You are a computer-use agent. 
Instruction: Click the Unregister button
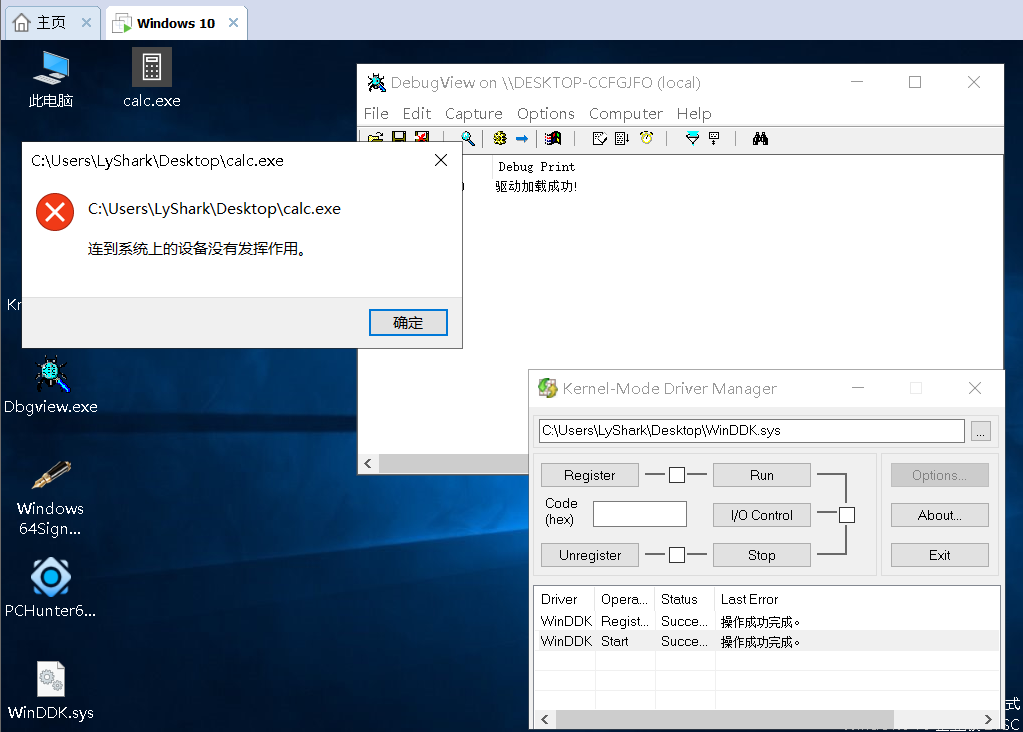click(590, 555)
